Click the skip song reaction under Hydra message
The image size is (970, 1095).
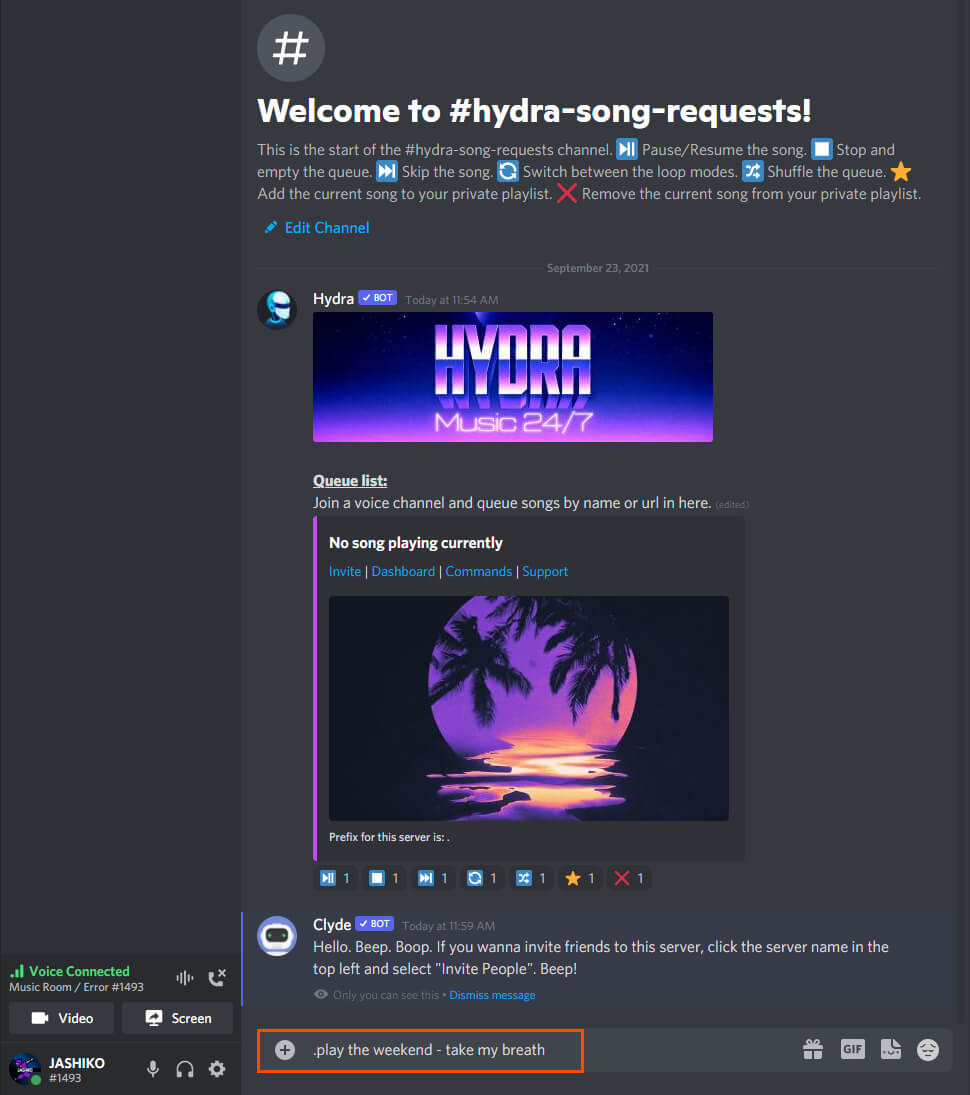[x=433, y=879]
